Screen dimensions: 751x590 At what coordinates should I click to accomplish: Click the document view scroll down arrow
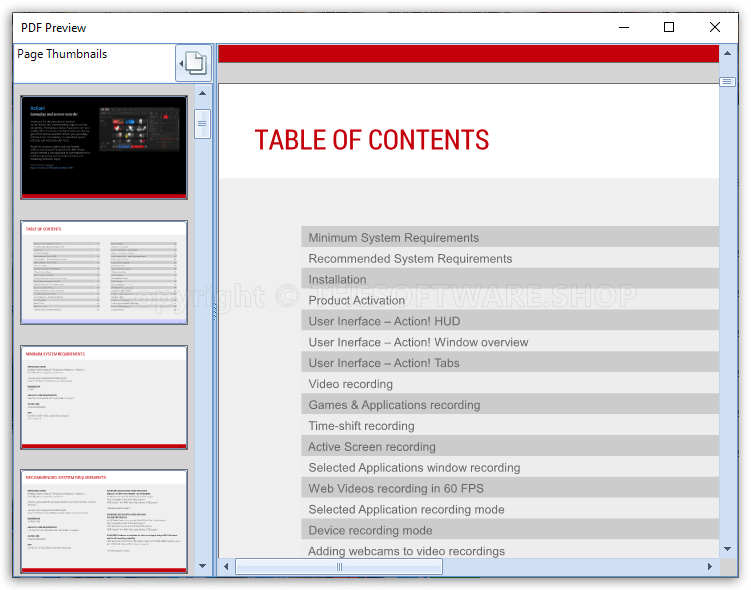point(728,549)
